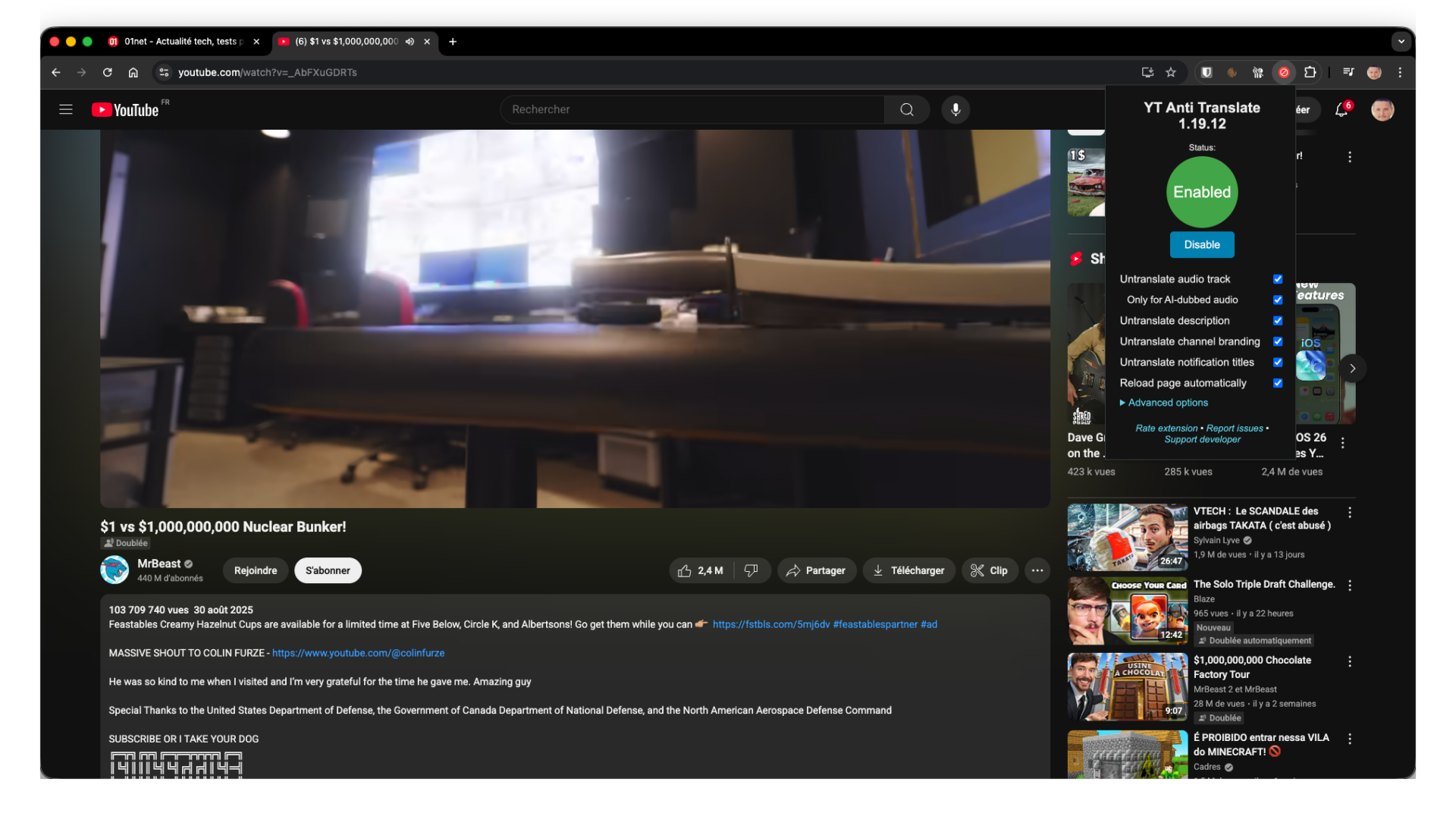Open more actions menu under the video

pyautogui.click(x=1037, y=570)
